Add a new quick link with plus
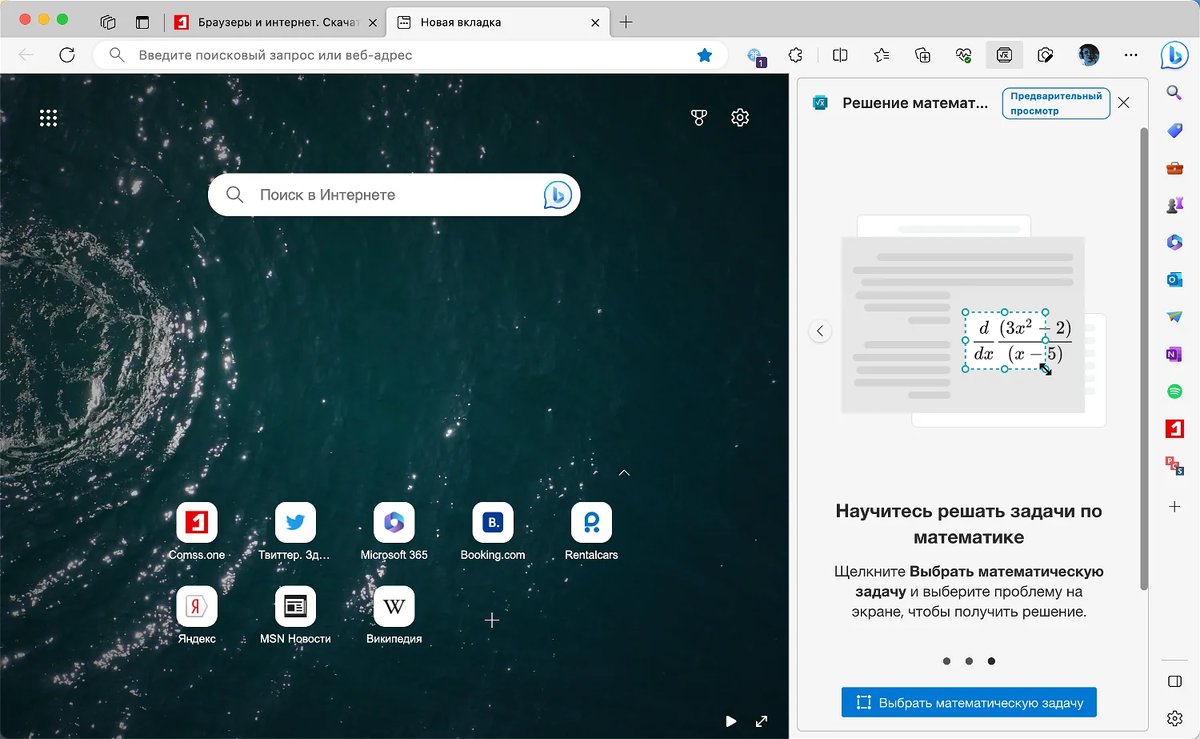1200x739 pixels. click(492, 621)
